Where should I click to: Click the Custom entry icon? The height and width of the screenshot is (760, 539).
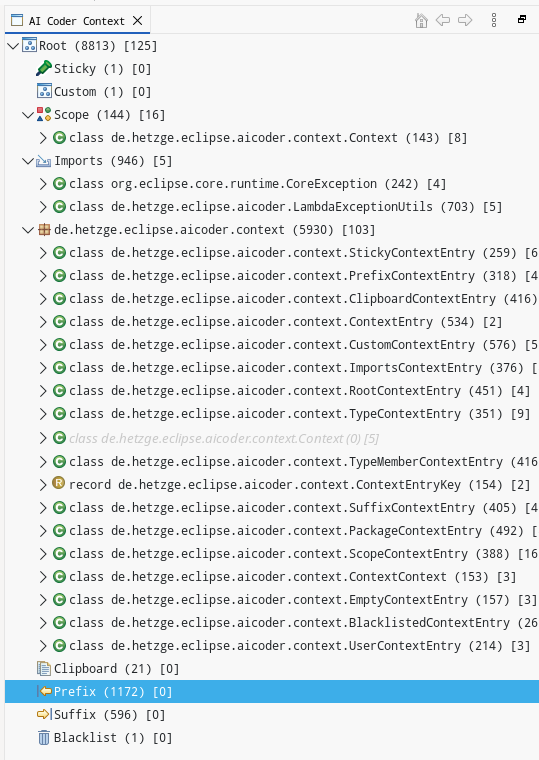(44, 91)
